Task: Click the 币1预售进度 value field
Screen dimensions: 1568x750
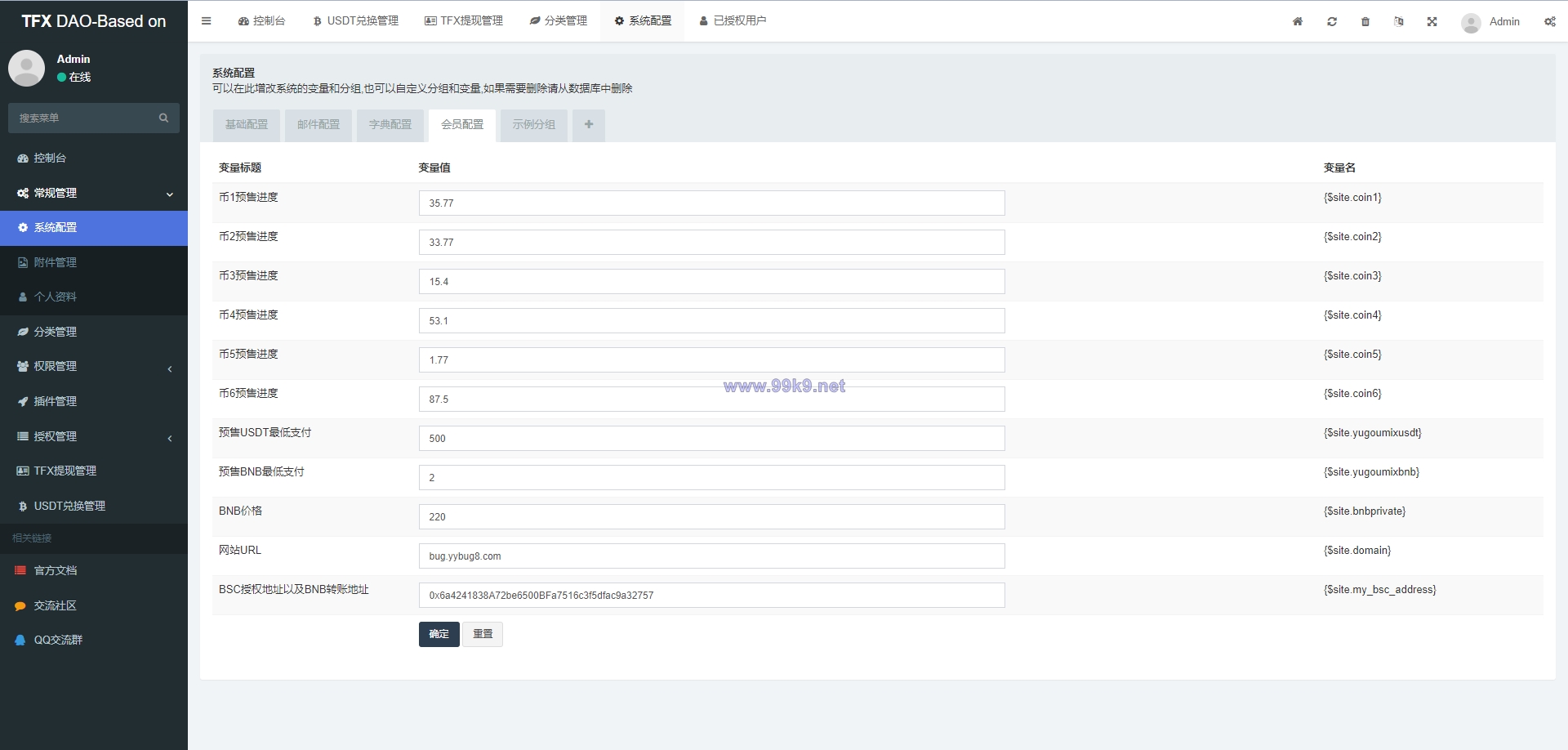Action: pos(711,203)
